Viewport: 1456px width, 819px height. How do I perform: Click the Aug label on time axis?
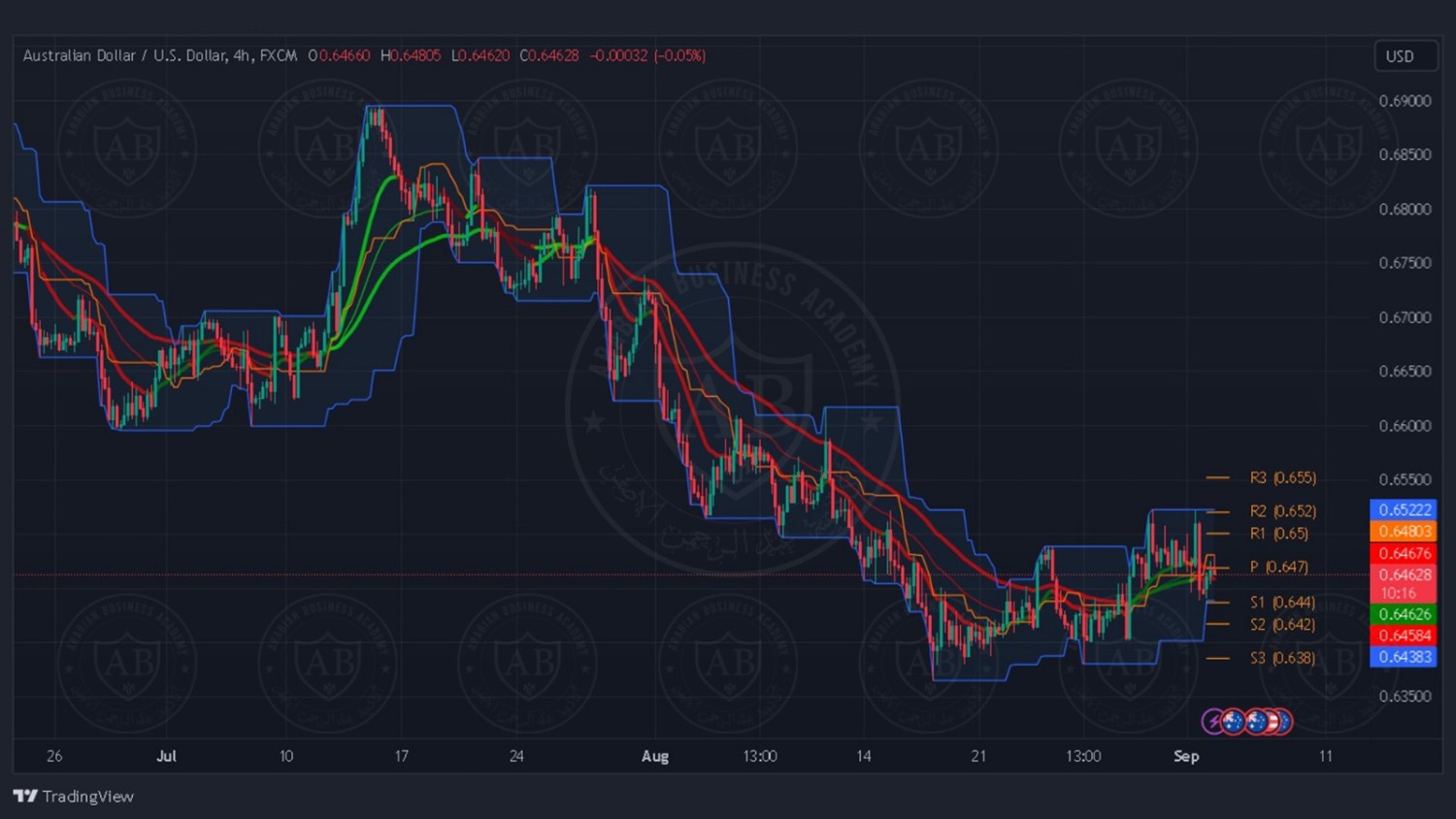click(655, 756)
